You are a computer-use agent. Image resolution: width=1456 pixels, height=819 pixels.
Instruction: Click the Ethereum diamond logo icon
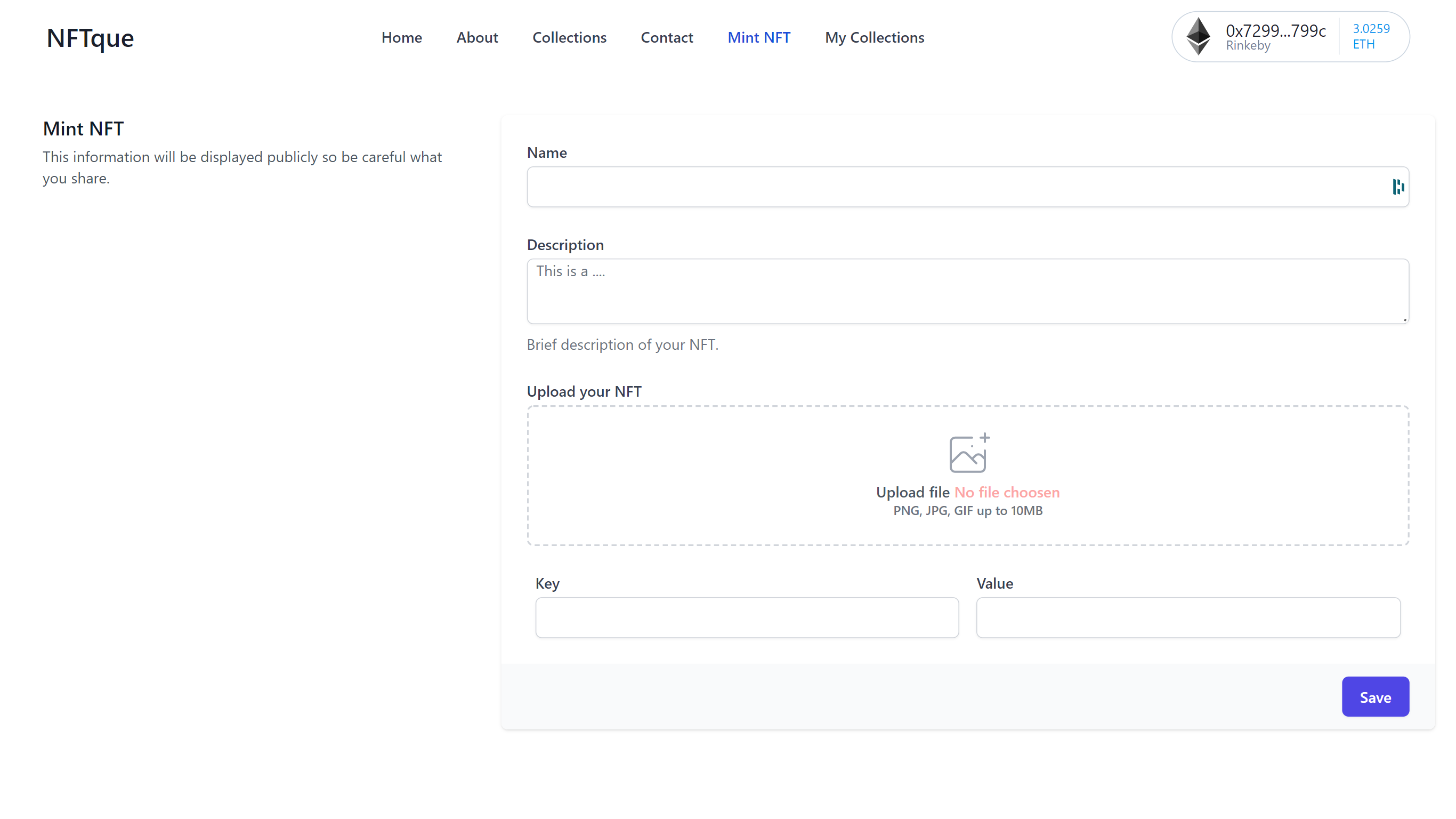1198,37
